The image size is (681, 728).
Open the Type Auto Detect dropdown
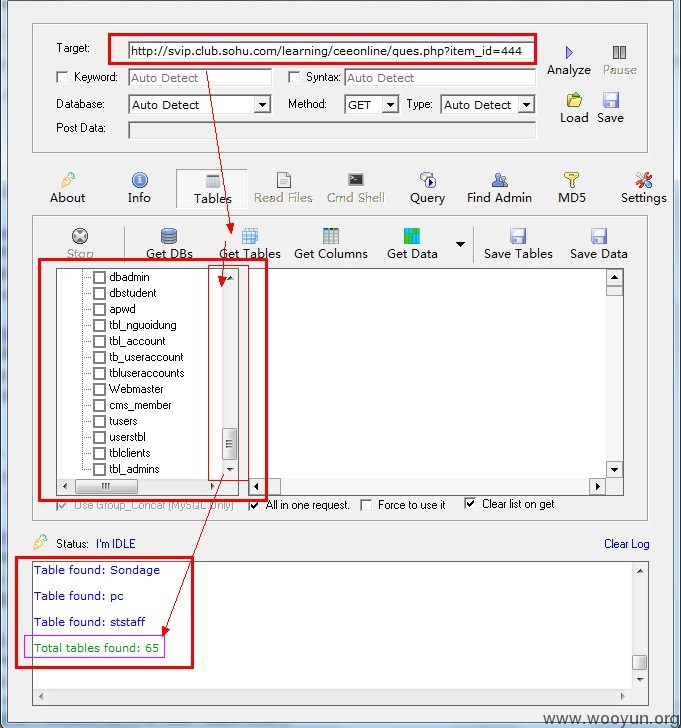point(526,104)
